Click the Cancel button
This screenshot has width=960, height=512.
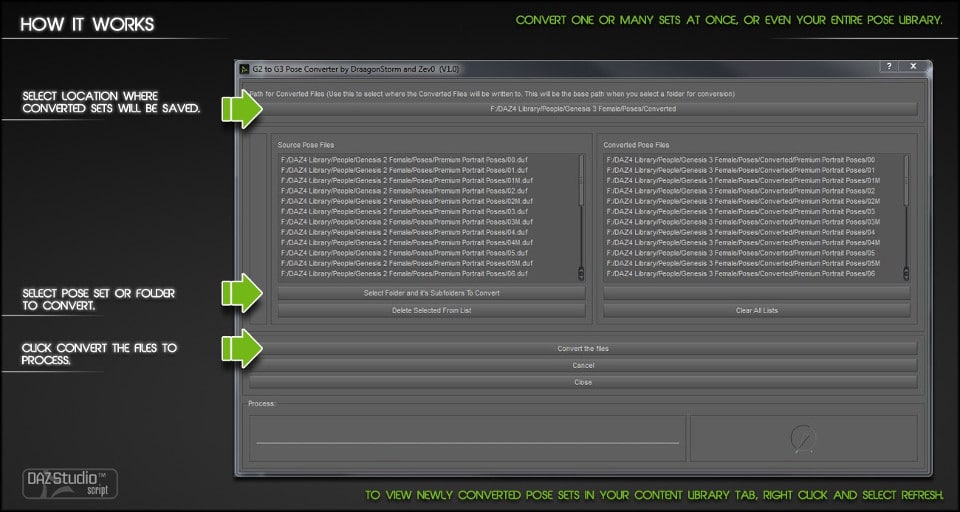click(x=583, y=365)
